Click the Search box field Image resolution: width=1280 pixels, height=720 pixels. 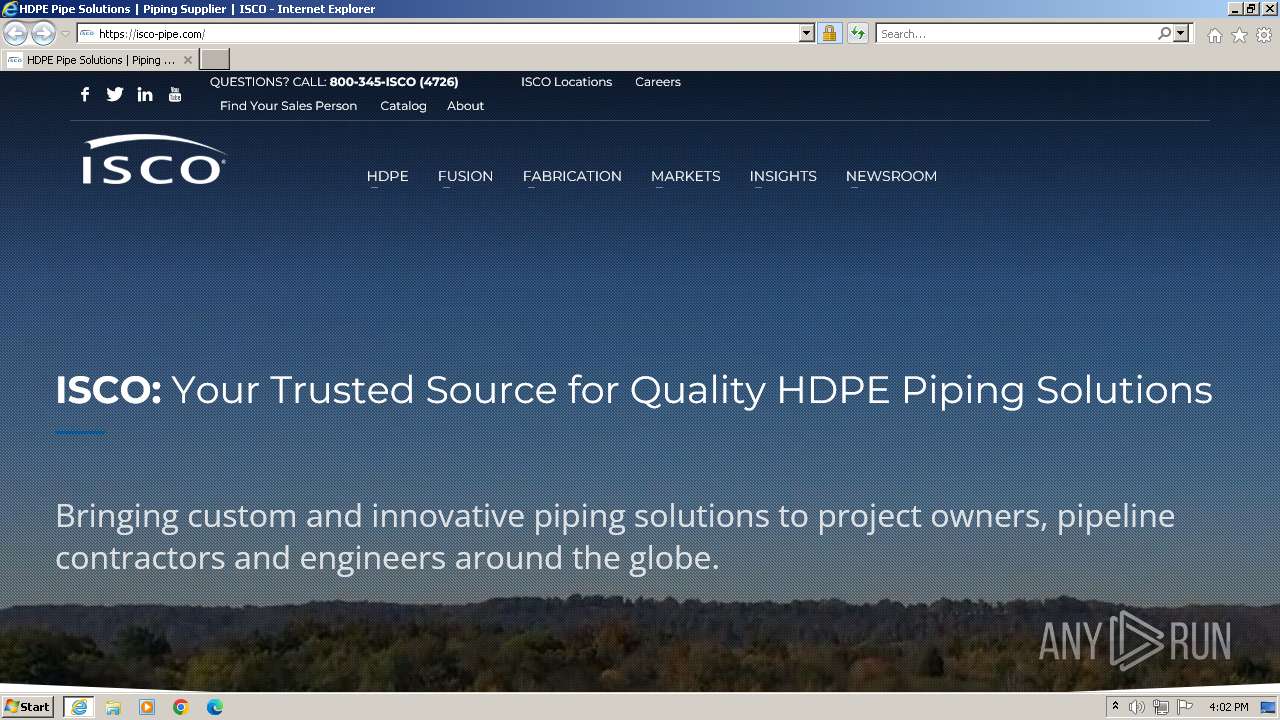point(1016,34)
